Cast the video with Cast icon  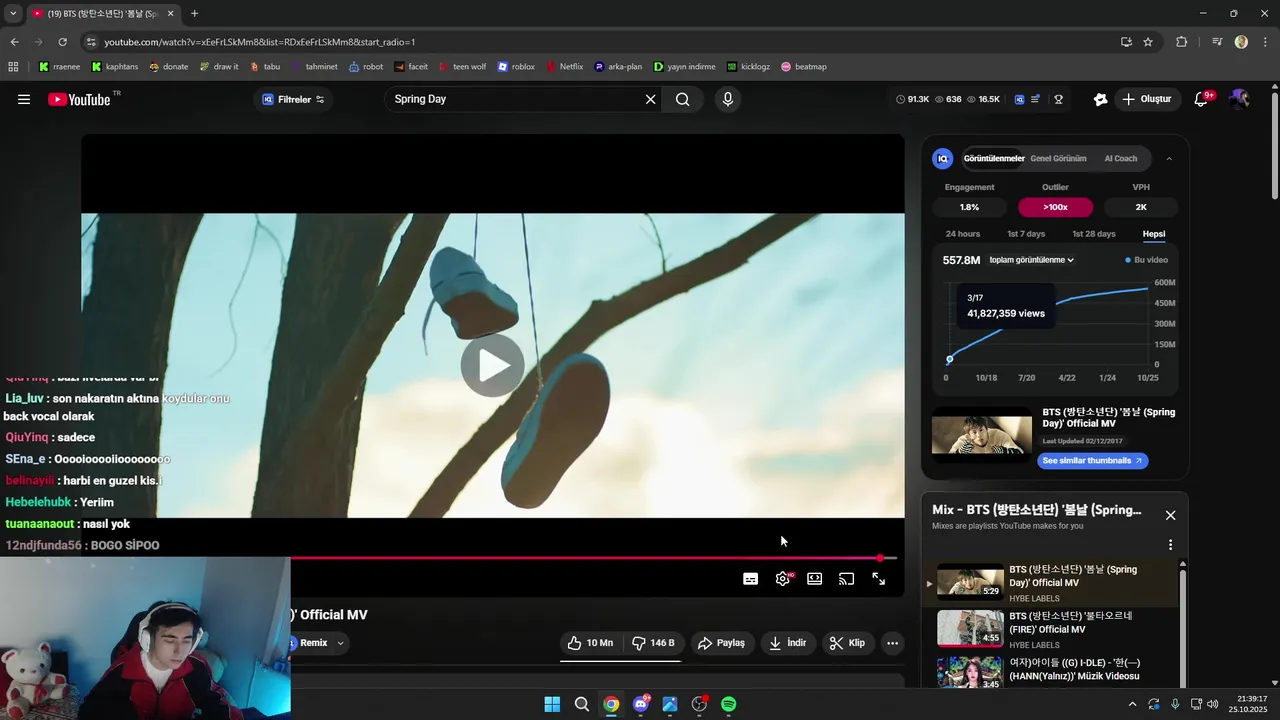coord(847,579)
